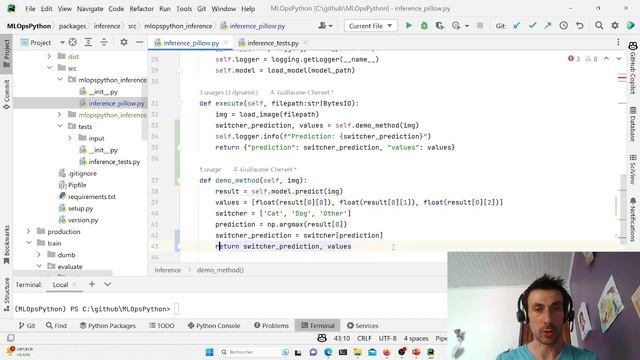
Task: Open the Edge browser from taskbar
Action: (x=328, y=352)
